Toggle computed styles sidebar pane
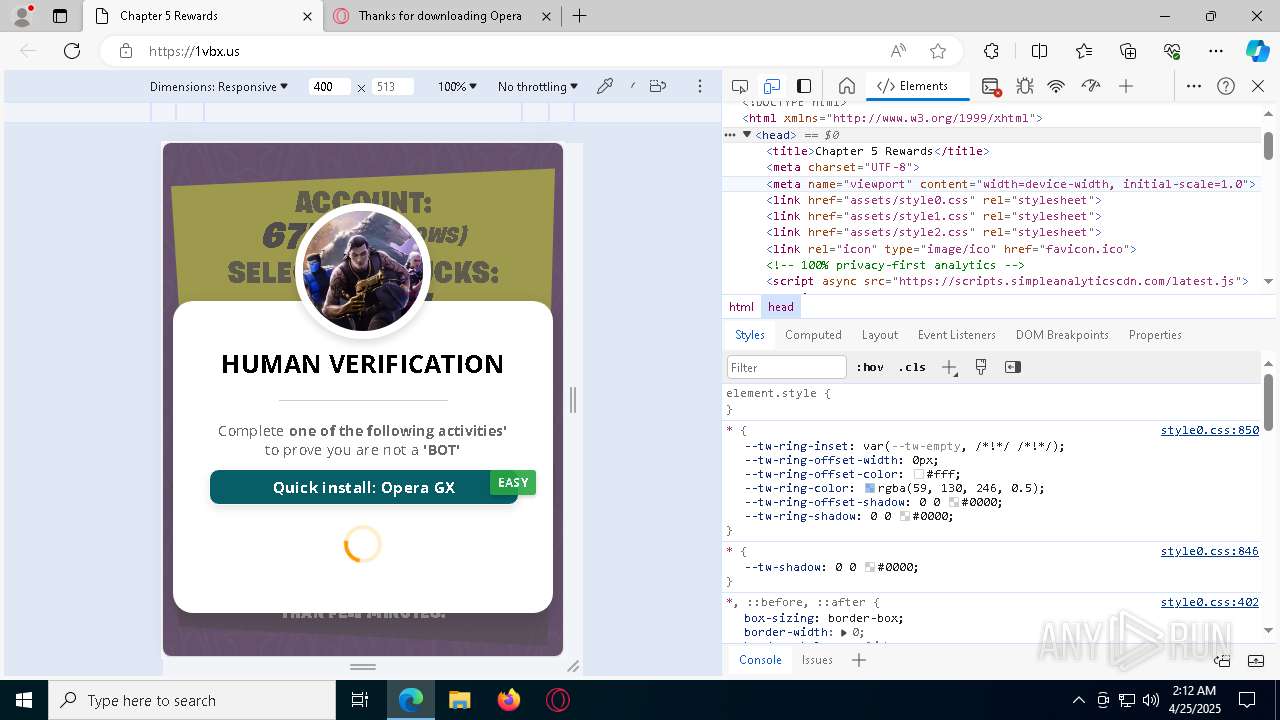This screenshot has height=720, width=1280. pos(1013,367)
